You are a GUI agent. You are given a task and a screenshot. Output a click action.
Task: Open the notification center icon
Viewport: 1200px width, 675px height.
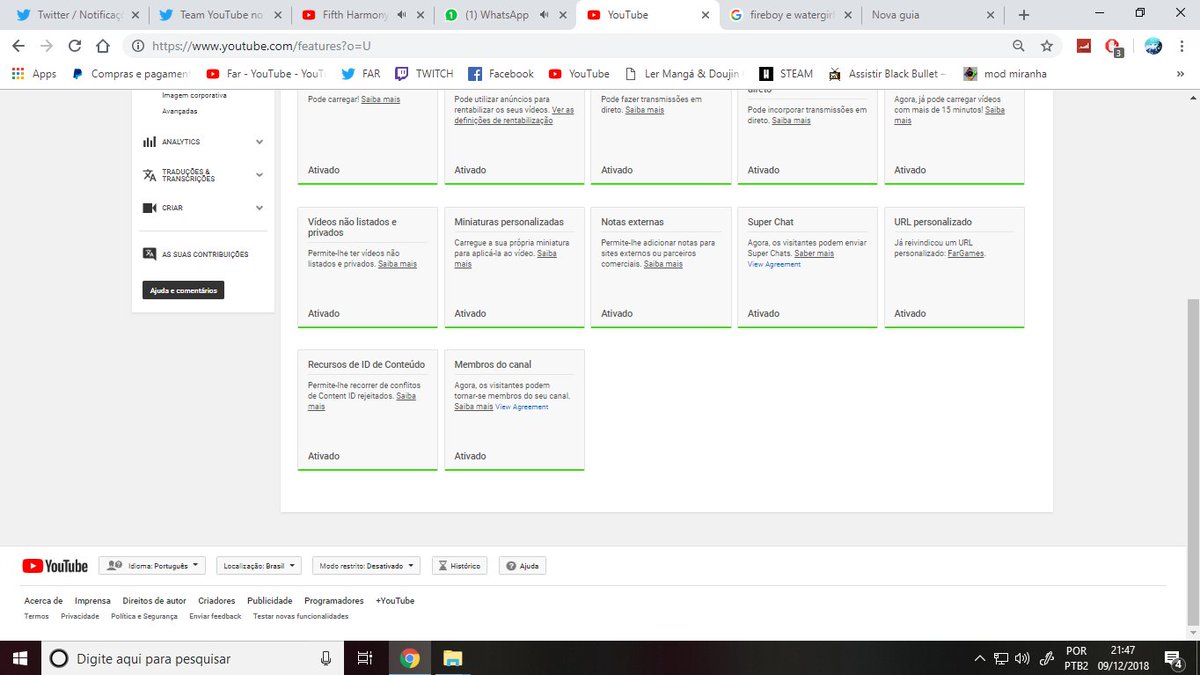1174,658
